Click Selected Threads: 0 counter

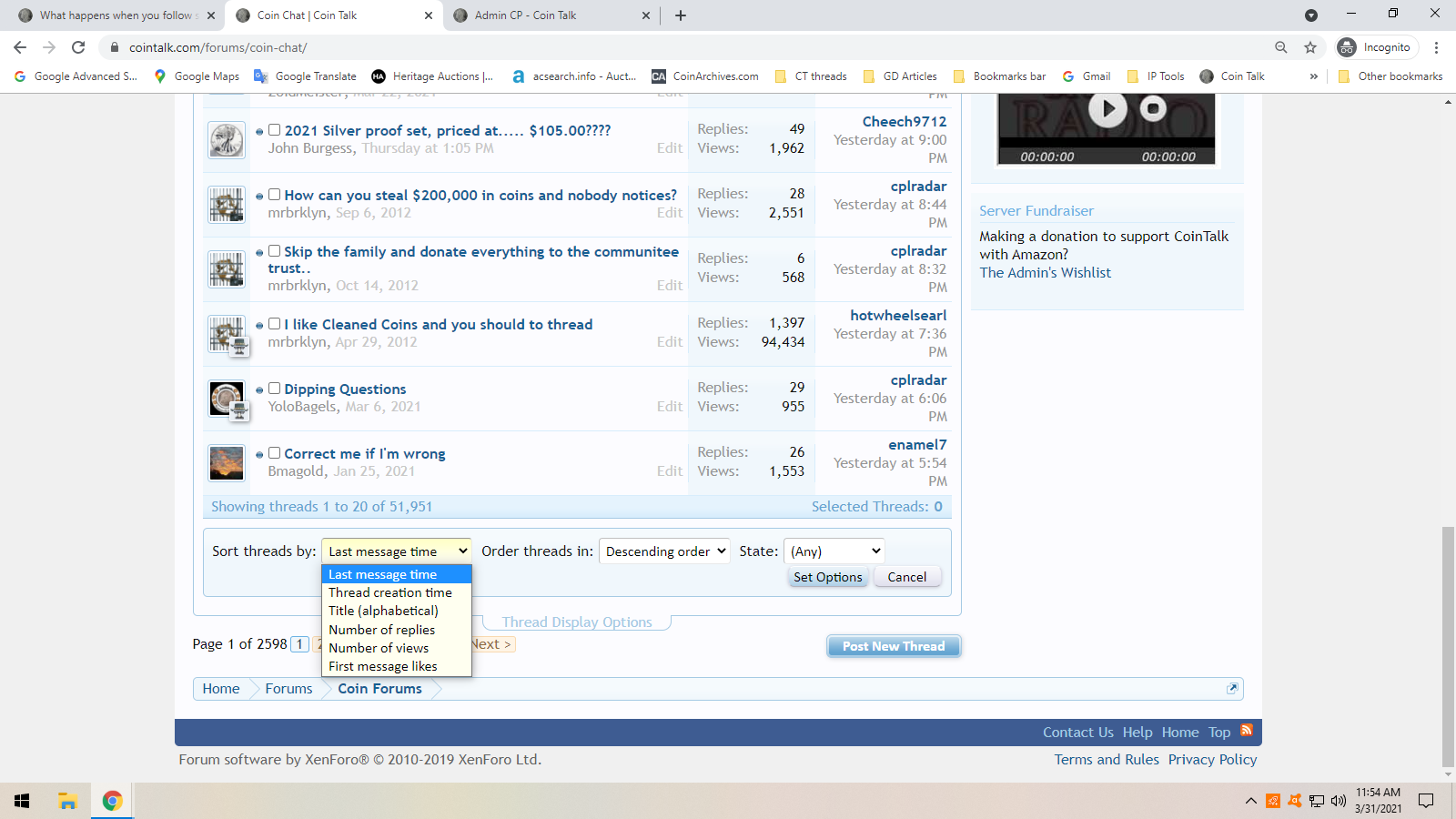[877, 507]
